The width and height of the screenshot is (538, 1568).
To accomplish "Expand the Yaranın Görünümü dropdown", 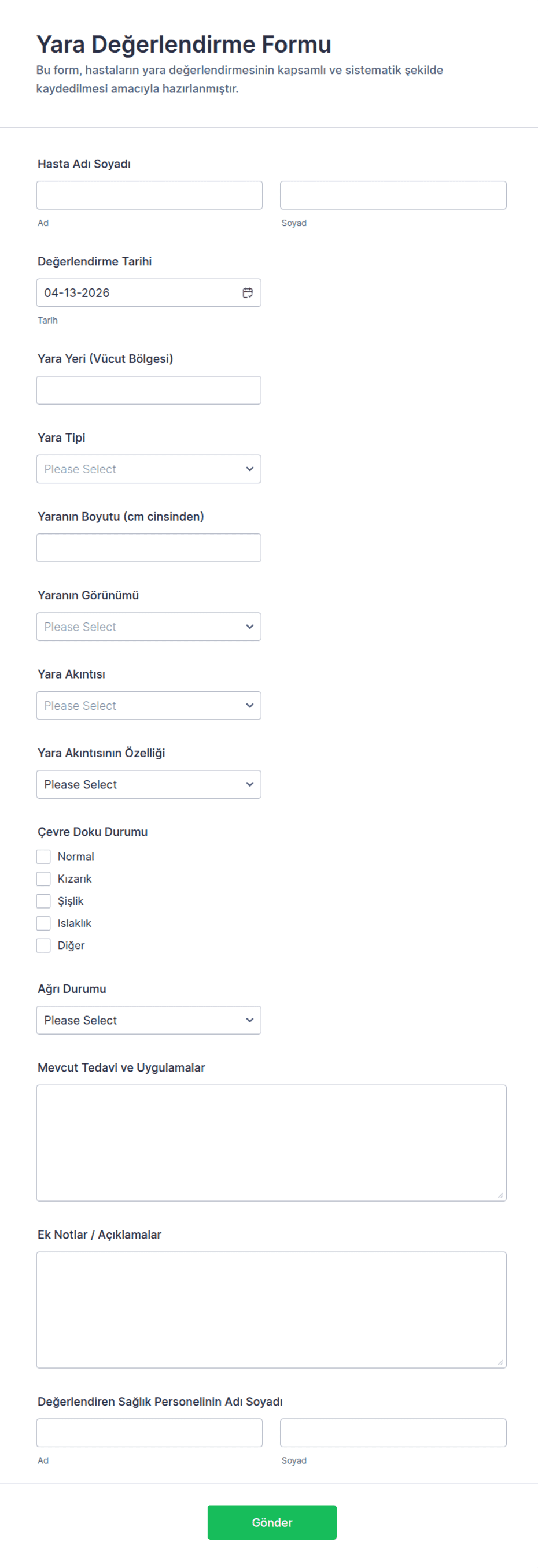I will point(149,627).
